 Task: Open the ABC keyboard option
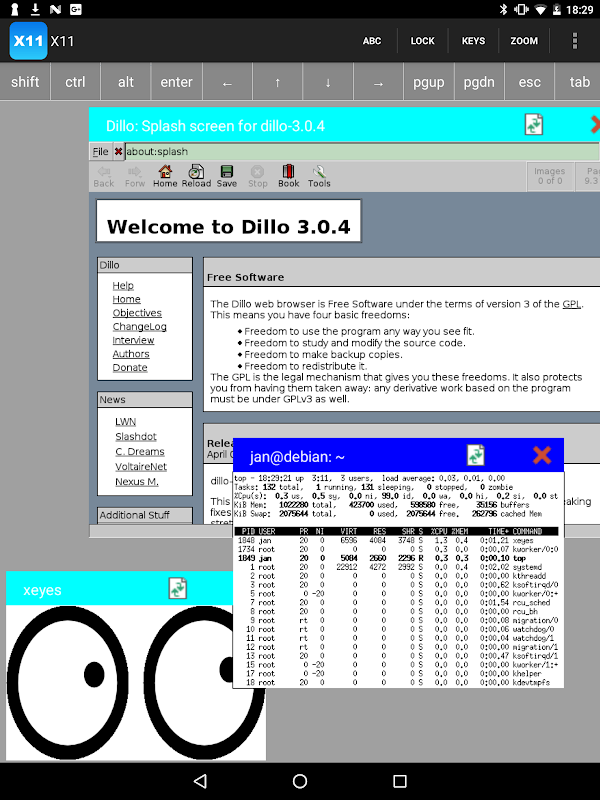click(372, 41)
